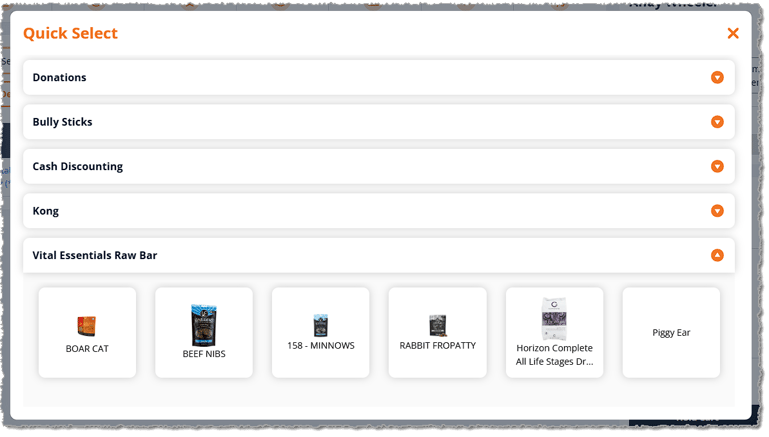The width and height of the screenshot is (769, 437).
Task: Select the 158 - MINNOWS product image
Action: (320, 326)
